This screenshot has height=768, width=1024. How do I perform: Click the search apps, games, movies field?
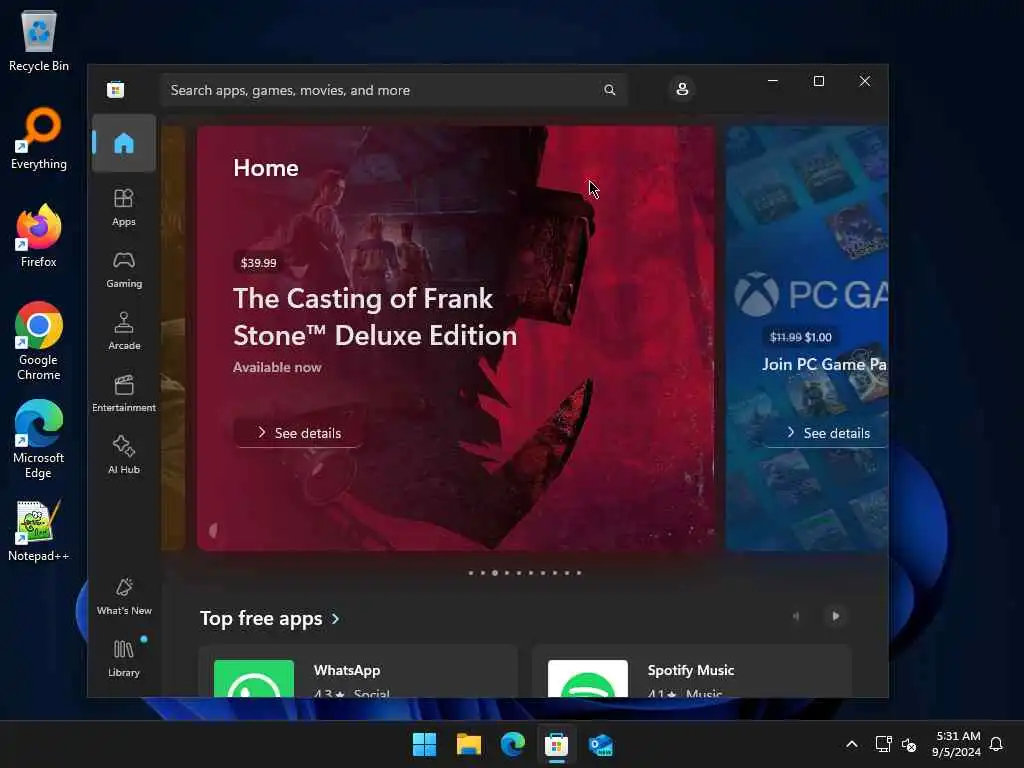[394, 90]
